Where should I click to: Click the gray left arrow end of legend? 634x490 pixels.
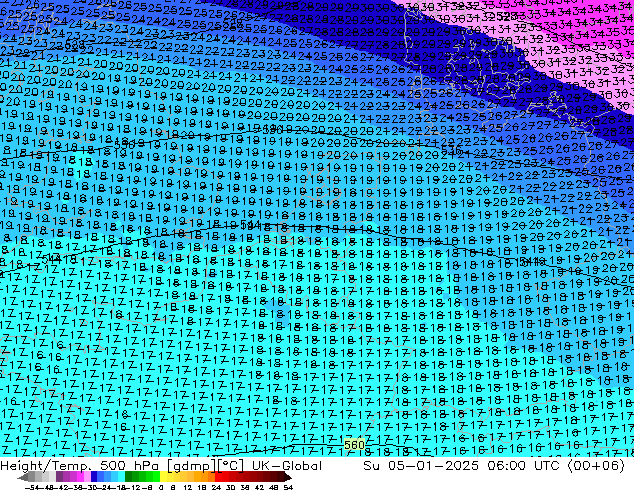pos(23,476)
